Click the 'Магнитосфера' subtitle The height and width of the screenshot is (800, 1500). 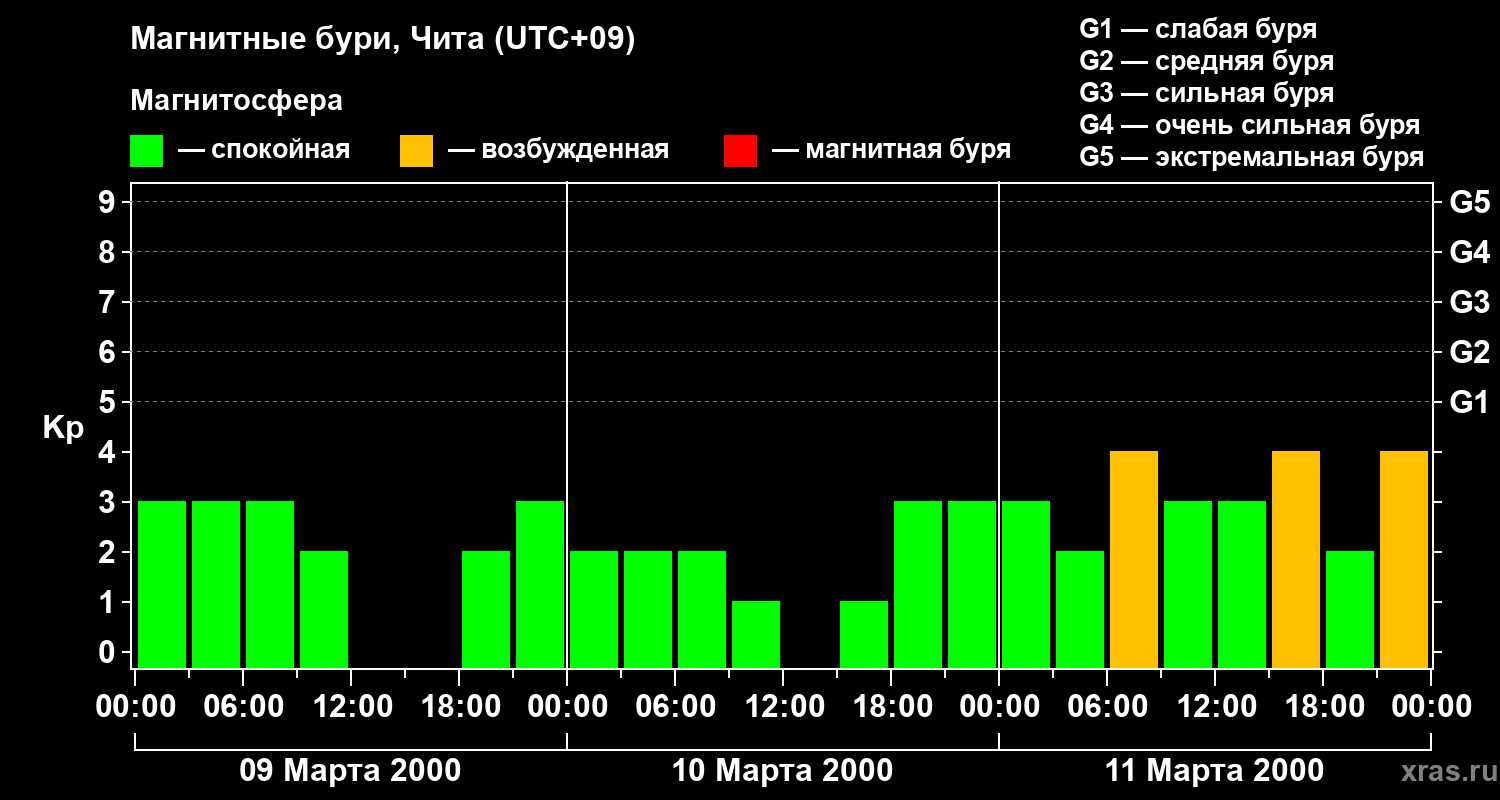coord(236,101)
